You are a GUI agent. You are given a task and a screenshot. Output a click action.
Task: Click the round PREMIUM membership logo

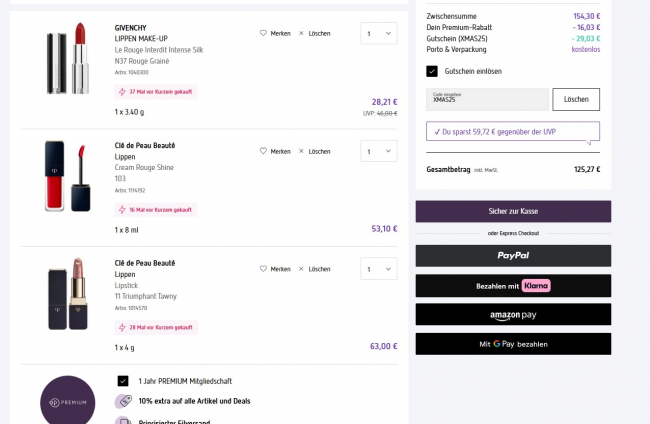pyautogui.click(x=67, y=402)
